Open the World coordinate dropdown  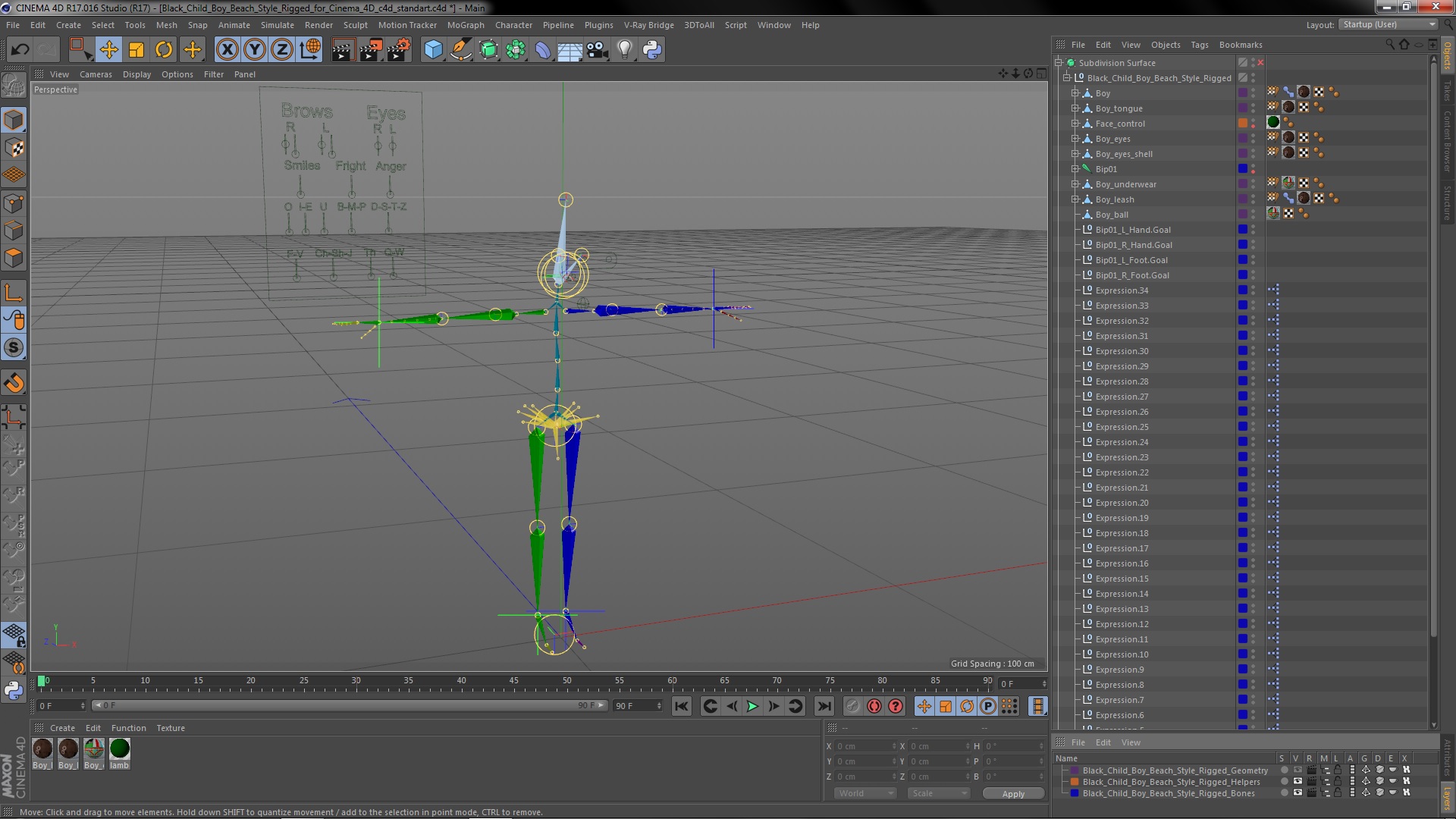(x=864, y=793)
